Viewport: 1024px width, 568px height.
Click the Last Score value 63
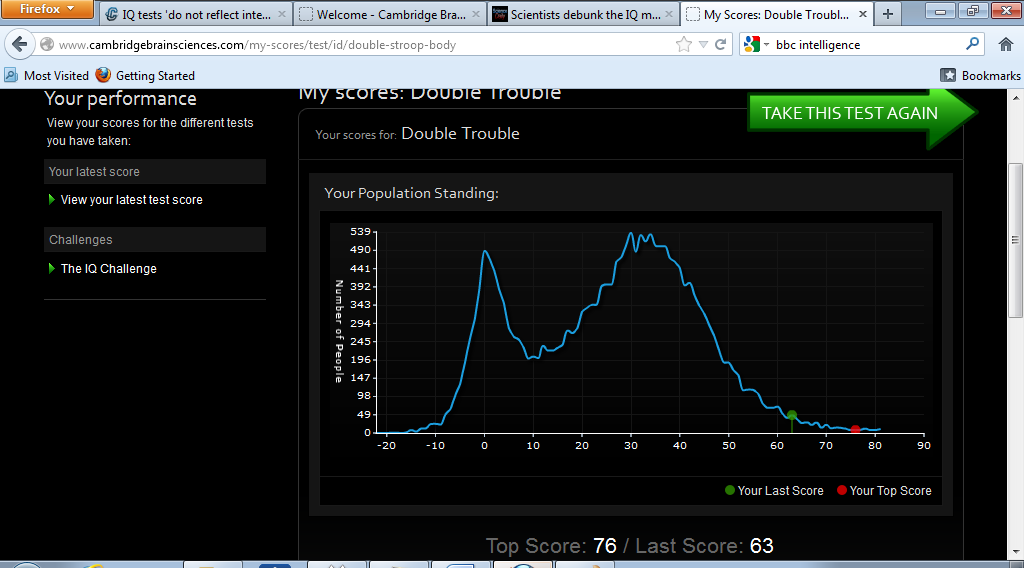[x=761, y=546]
